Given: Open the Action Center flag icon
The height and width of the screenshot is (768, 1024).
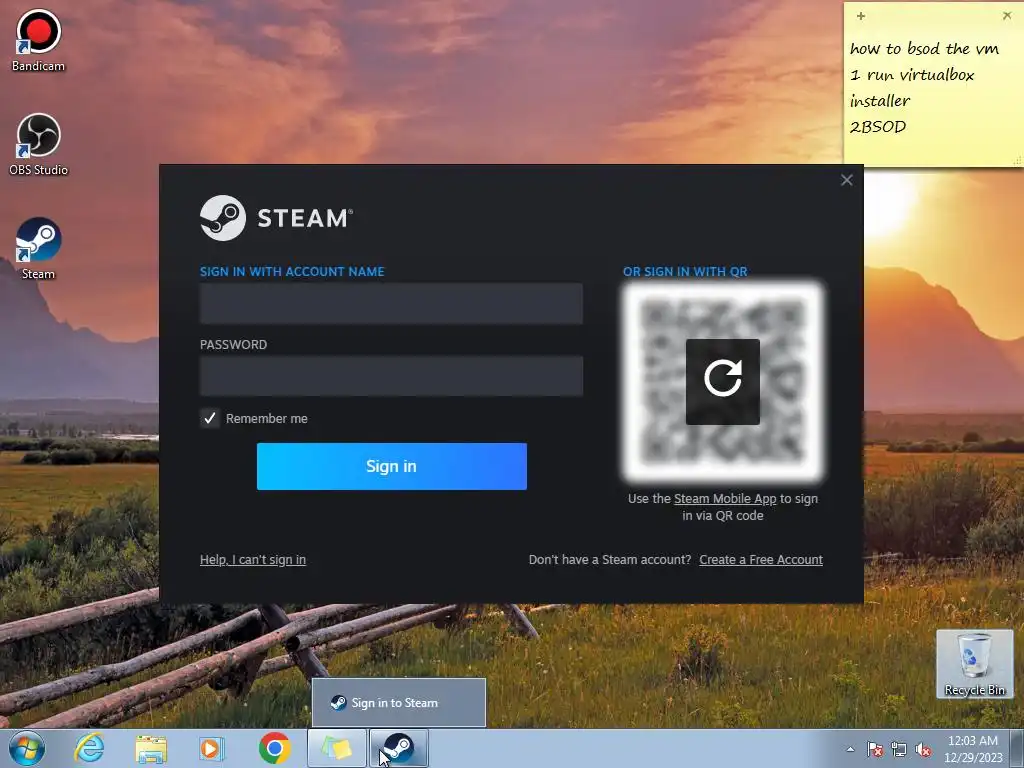Looking at the screenshot, I should pos(874,750).
